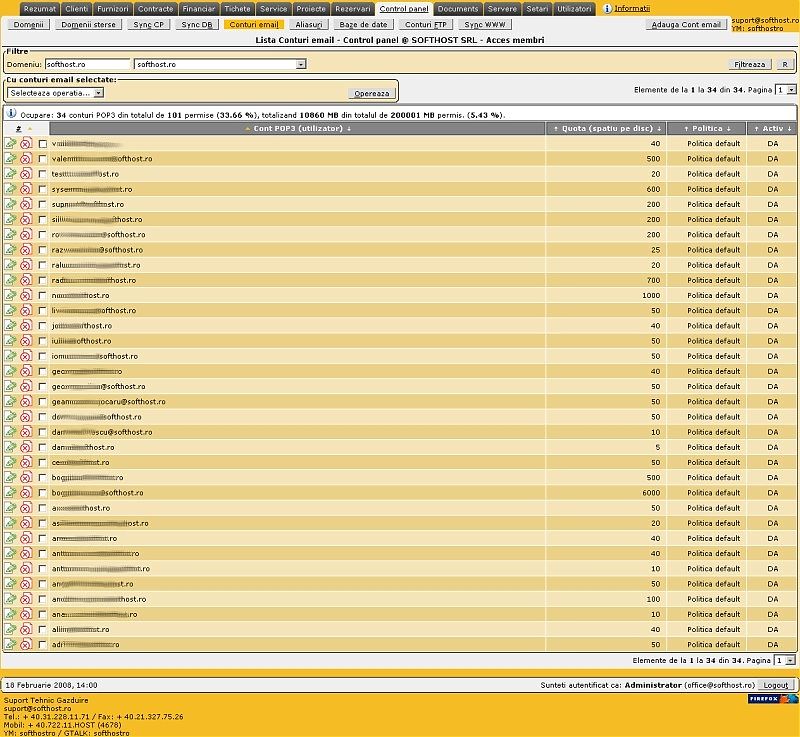Sort Activ column ascending with up arrow
Viewport: 800px width, 737px height.
tap(756, 129)
